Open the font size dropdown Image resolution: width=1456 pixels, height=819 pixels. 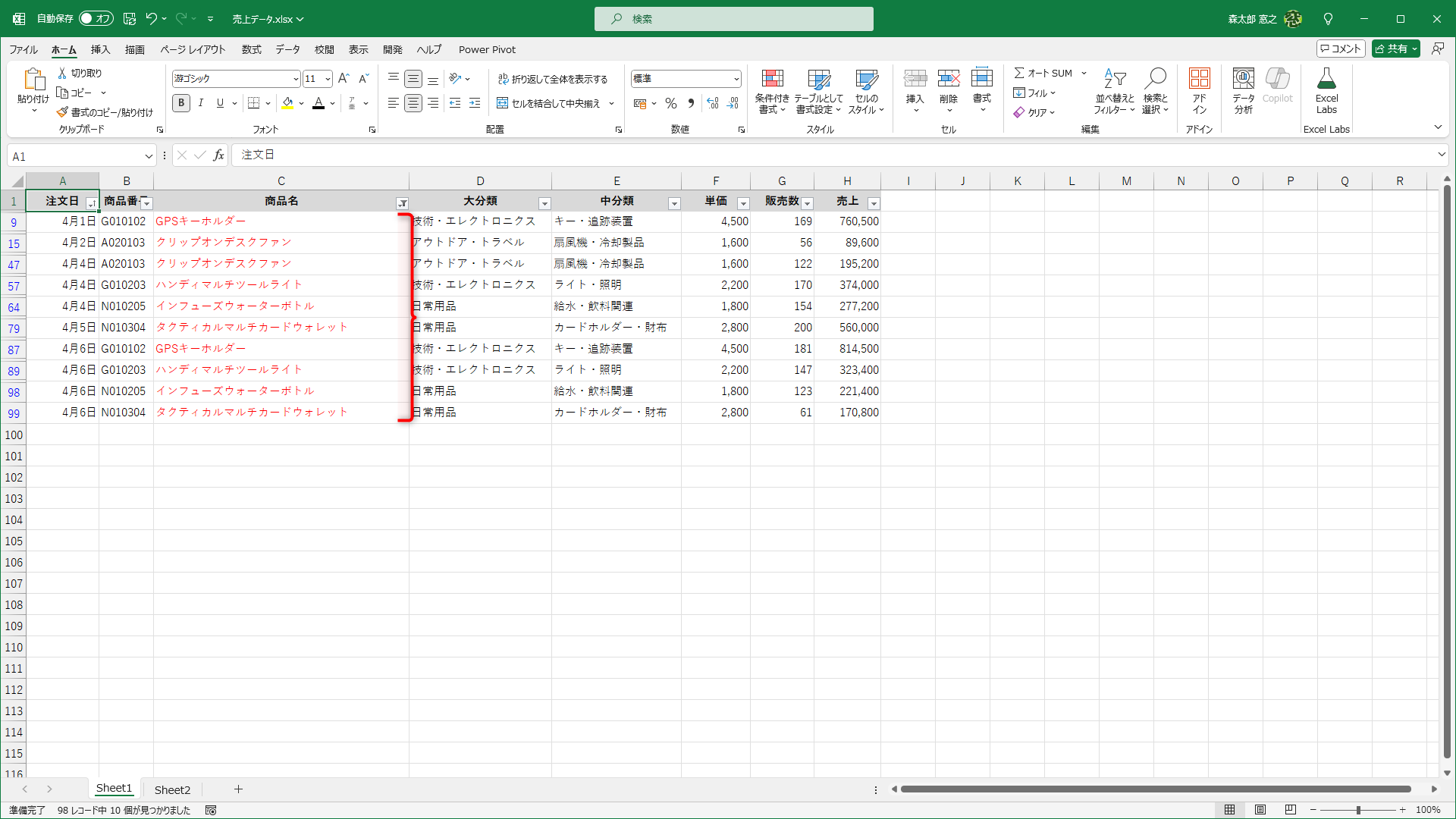click(x=327, y=78)
